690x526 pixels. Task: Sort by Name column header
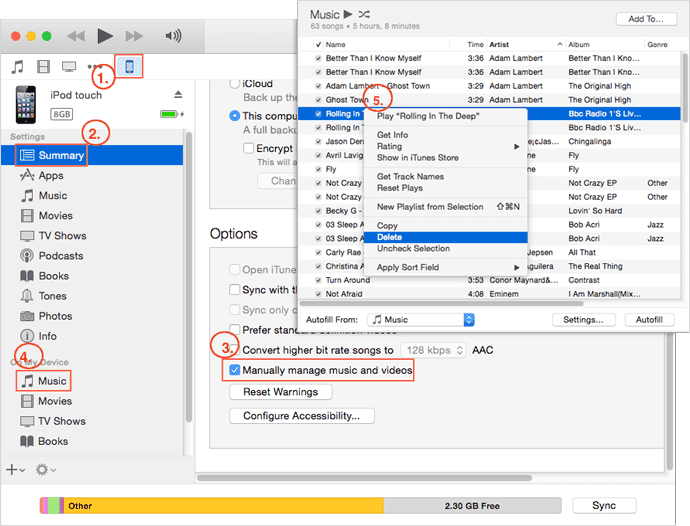[387, 44]
